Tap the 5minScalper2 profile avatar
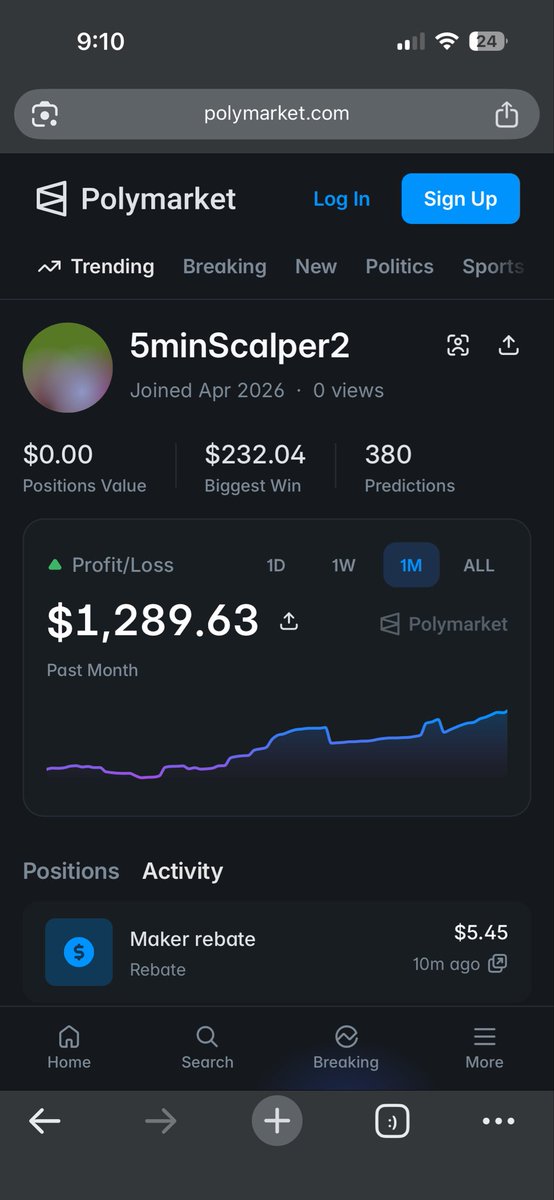This screenshot has width=554, height=1200. tap(68, 367)
